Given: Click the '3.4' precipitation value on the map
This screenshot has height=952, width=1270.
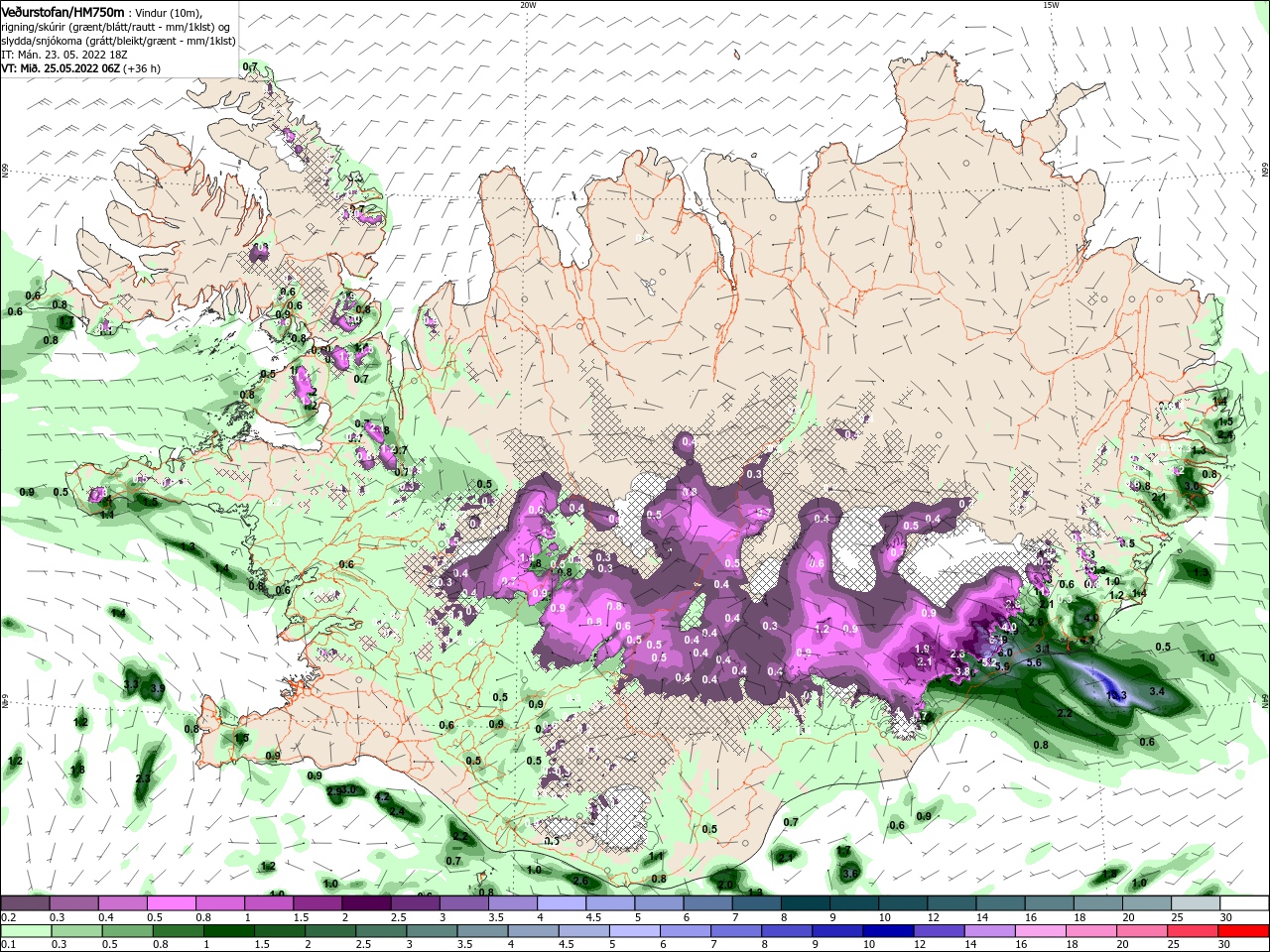Looking at the screenshot, I should [1157, 691].
